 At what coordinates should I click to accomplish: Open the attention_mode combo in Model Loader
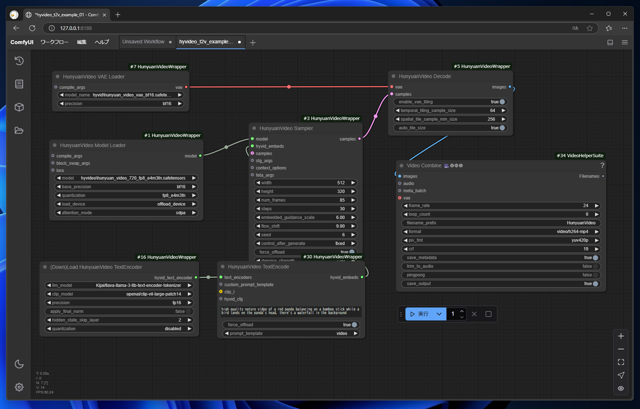[123, 212]
